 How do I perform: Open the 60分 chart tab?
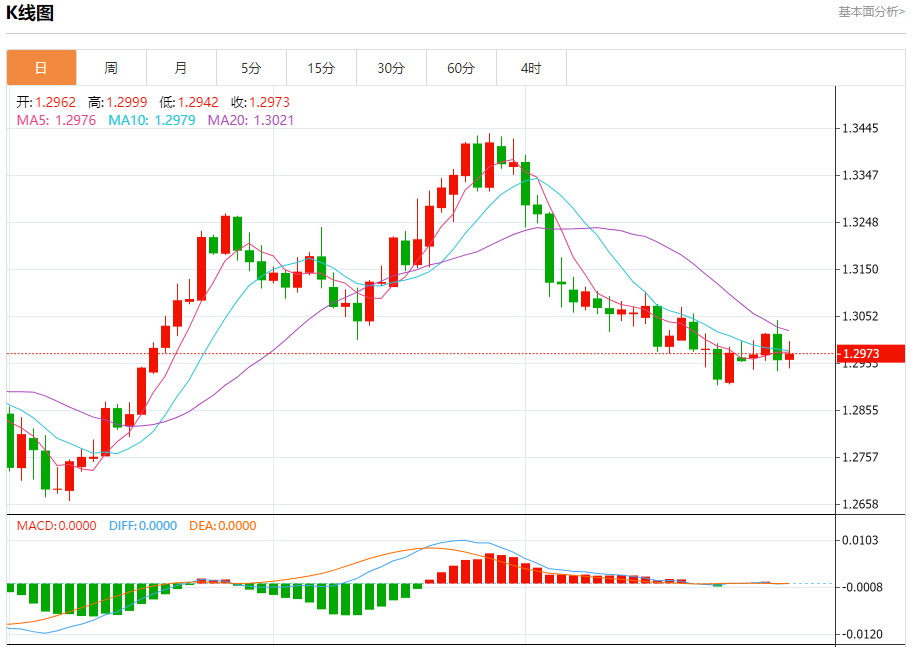pyautogui.click(x=461, y=68)
